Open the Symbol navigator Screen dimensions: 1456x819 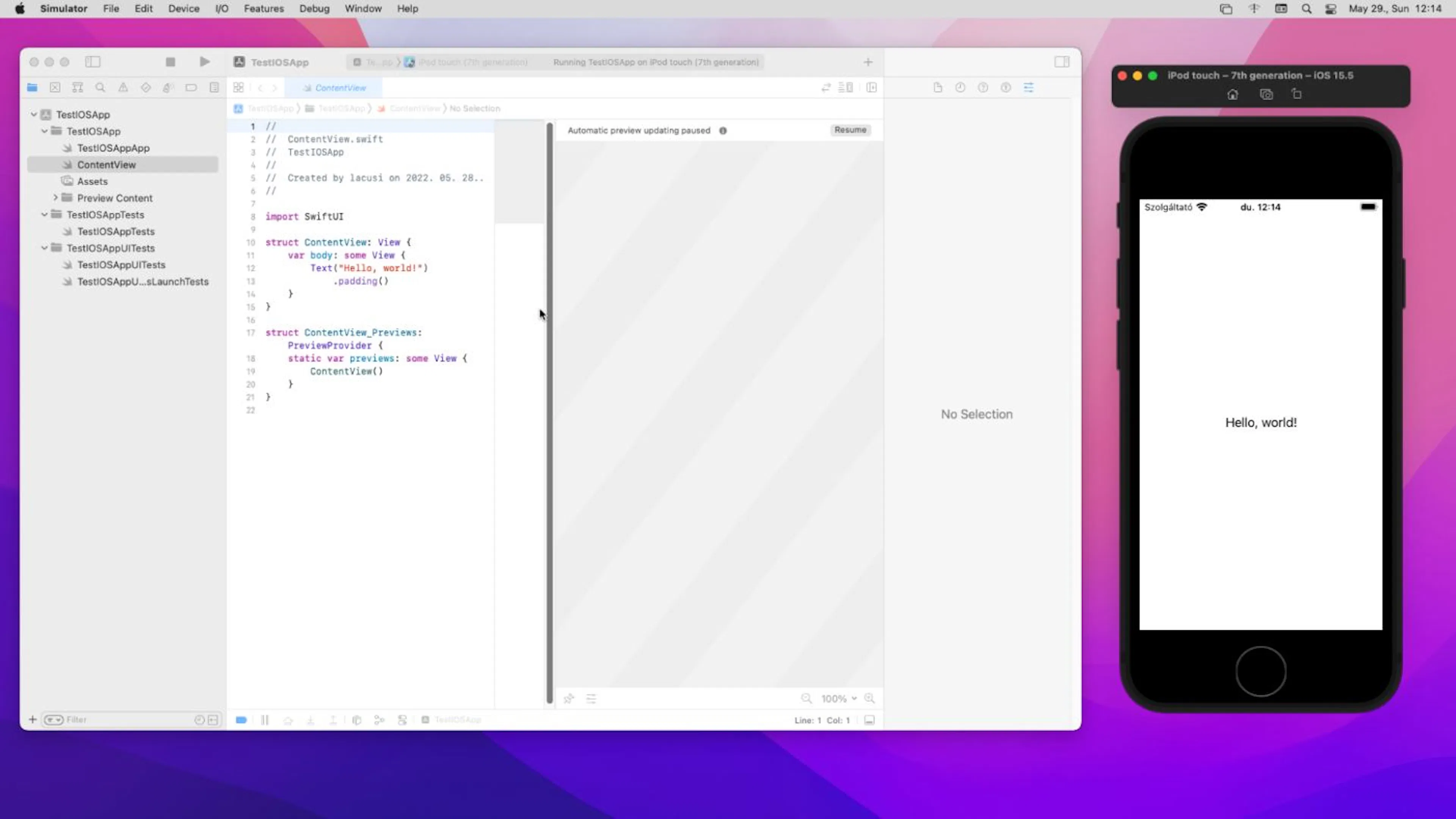click(77, 88)
